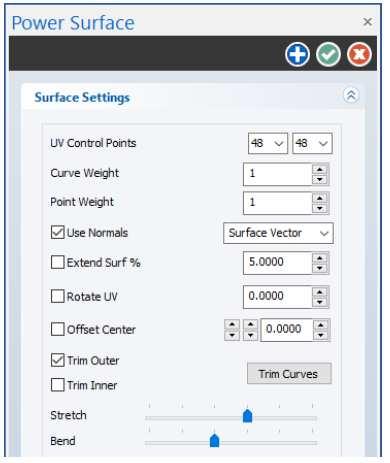Uncheck the Use Normals checkbox
The height and width of the screenshot is (463, 390).
[58, 232]
